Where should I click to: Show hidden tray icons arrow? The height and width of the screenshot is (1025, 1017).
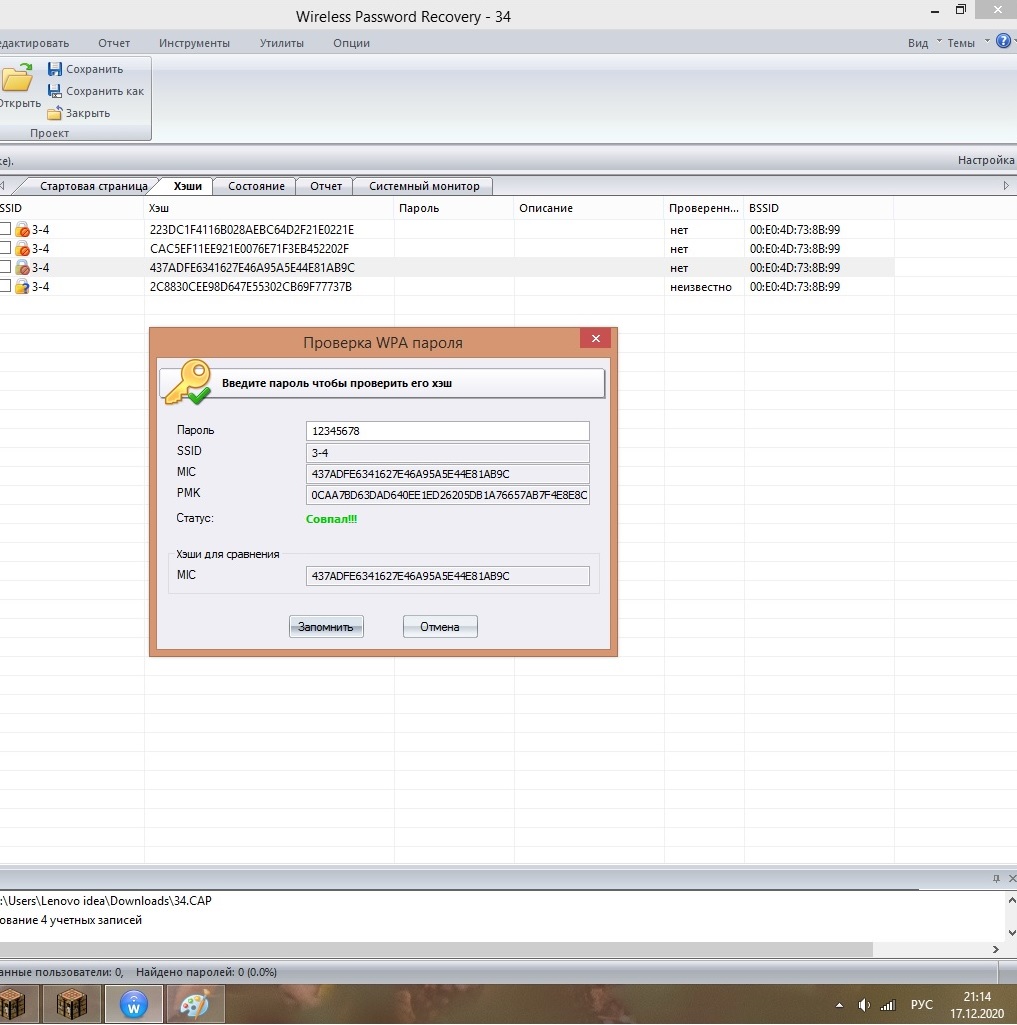[838, 1004]
